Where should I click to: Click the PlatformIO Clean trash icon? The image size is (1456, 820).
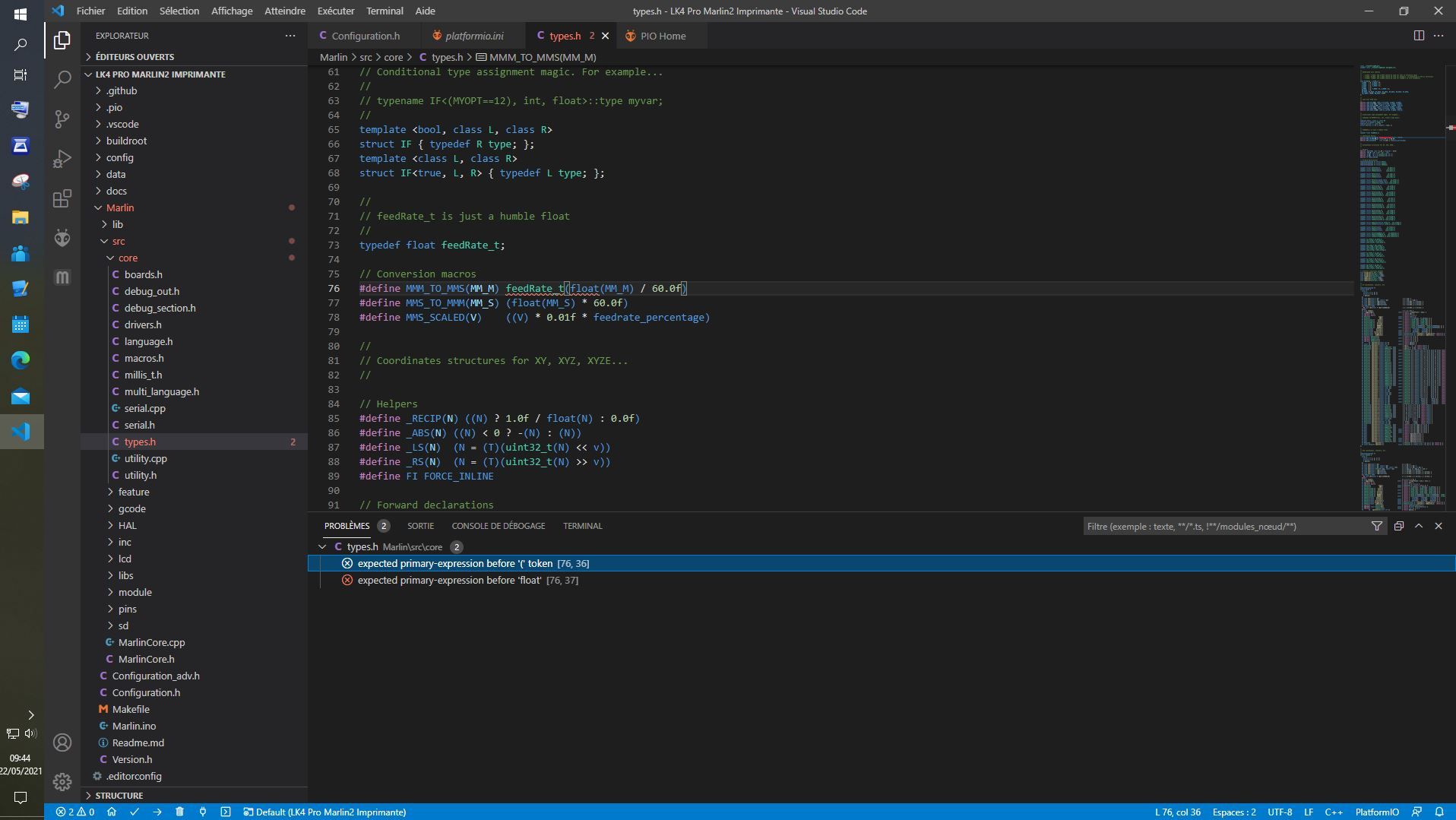click(x=179, y=812)
